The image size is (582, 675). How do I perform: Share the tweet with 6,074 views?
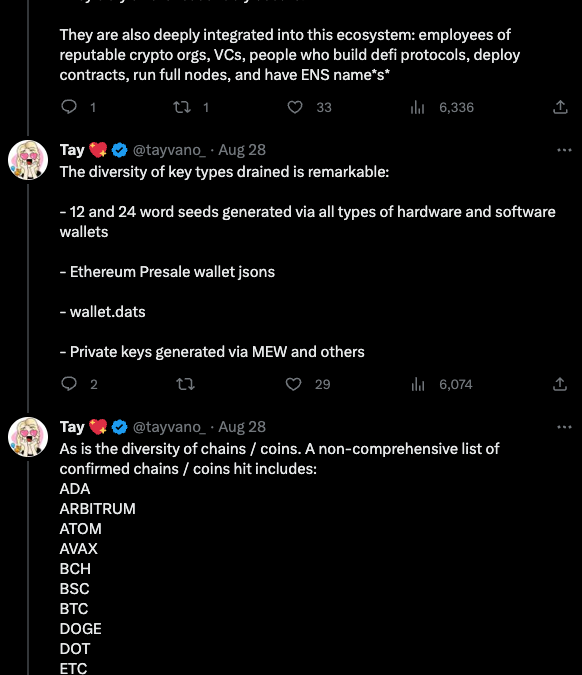point(560,384)
